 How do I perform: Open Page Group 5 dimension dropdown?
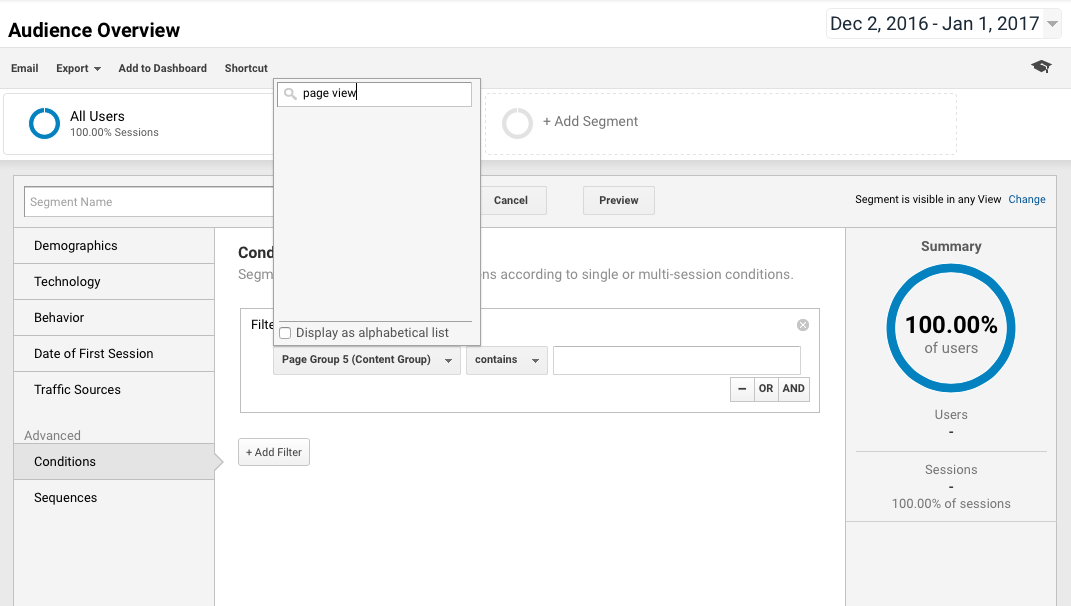click(x=366, y=360)
